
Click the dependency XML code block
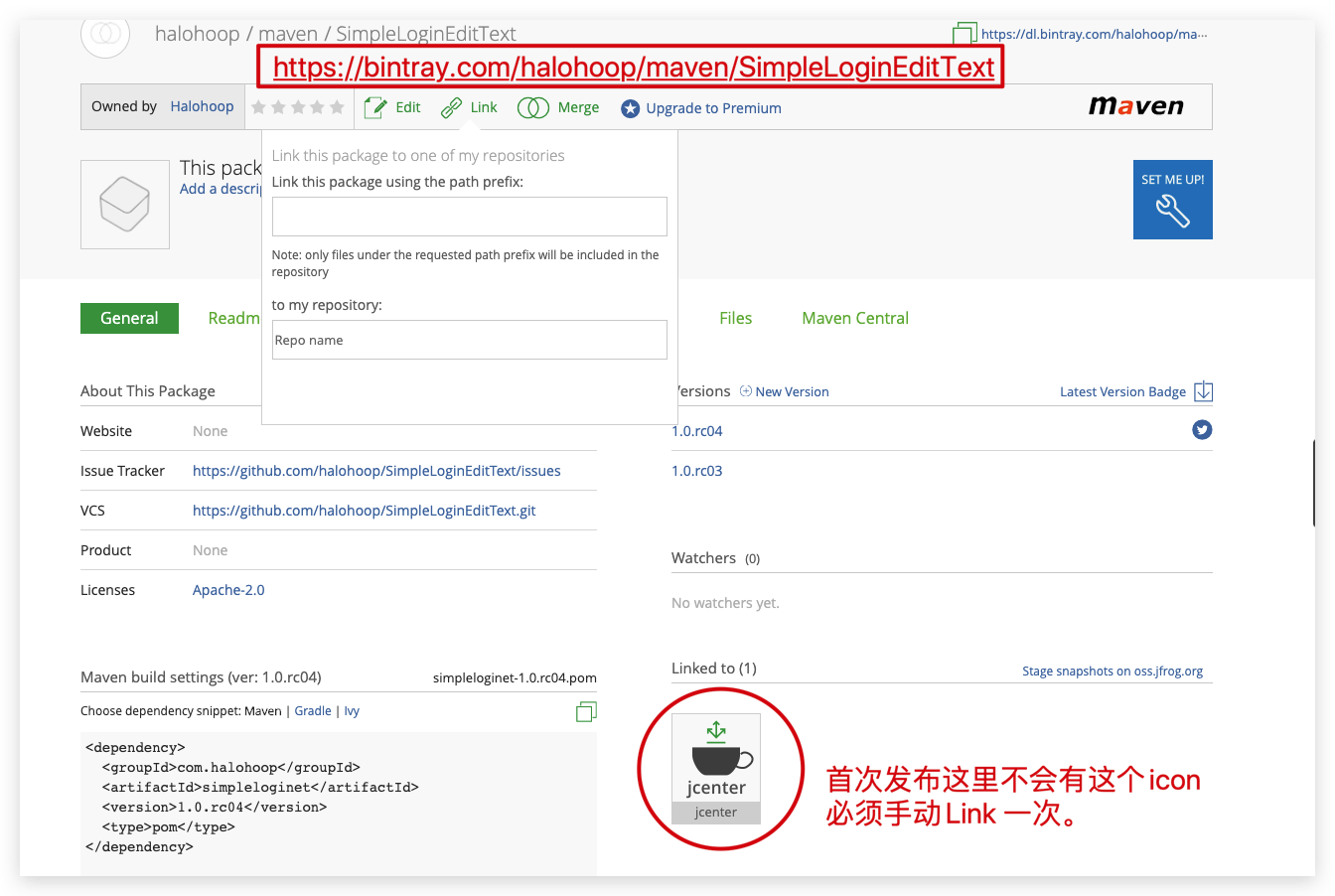click(339, 804)
